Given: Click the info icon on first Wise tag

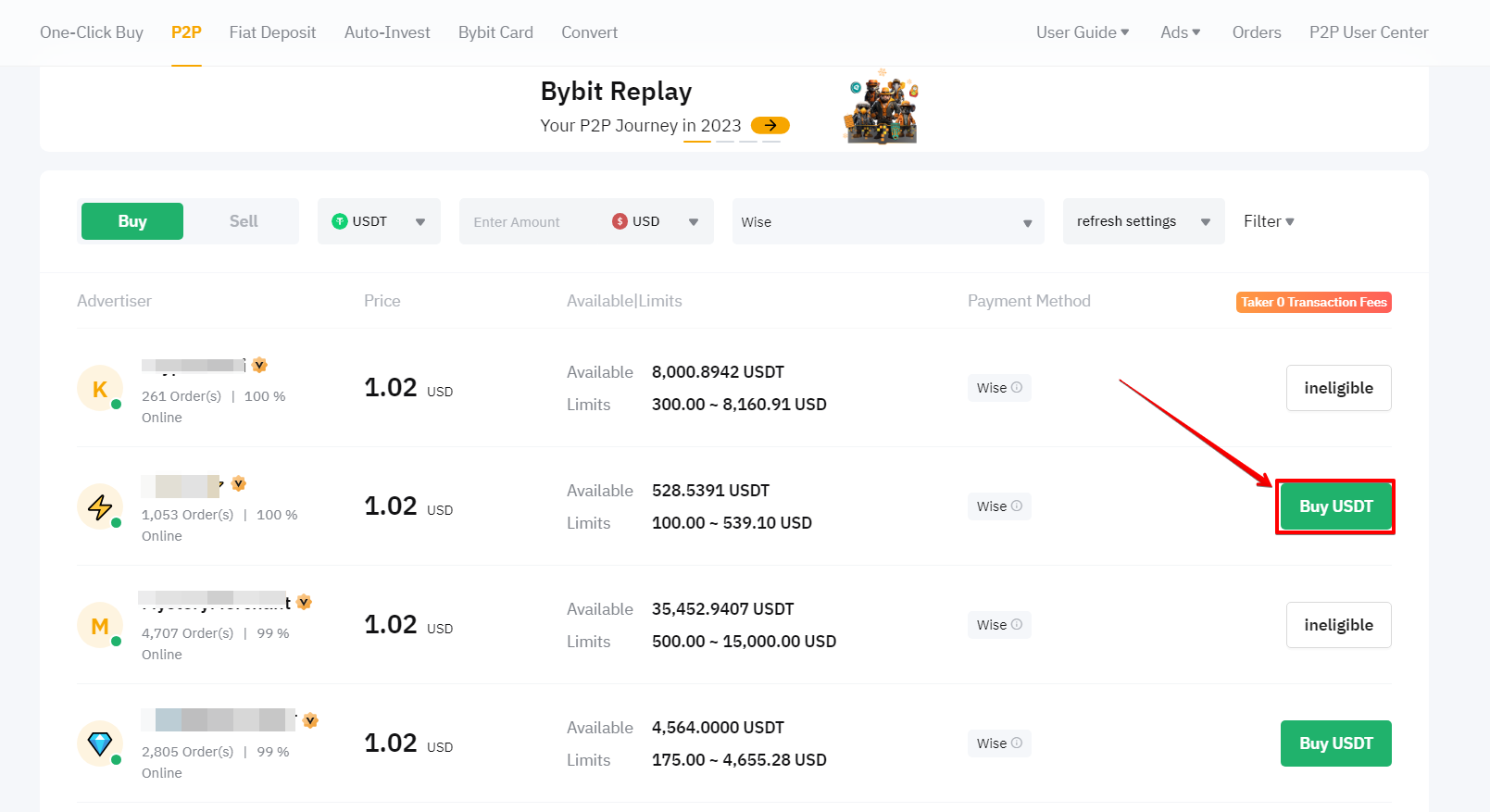Looking at the screenshot, I should click(x=1017, y=388).
